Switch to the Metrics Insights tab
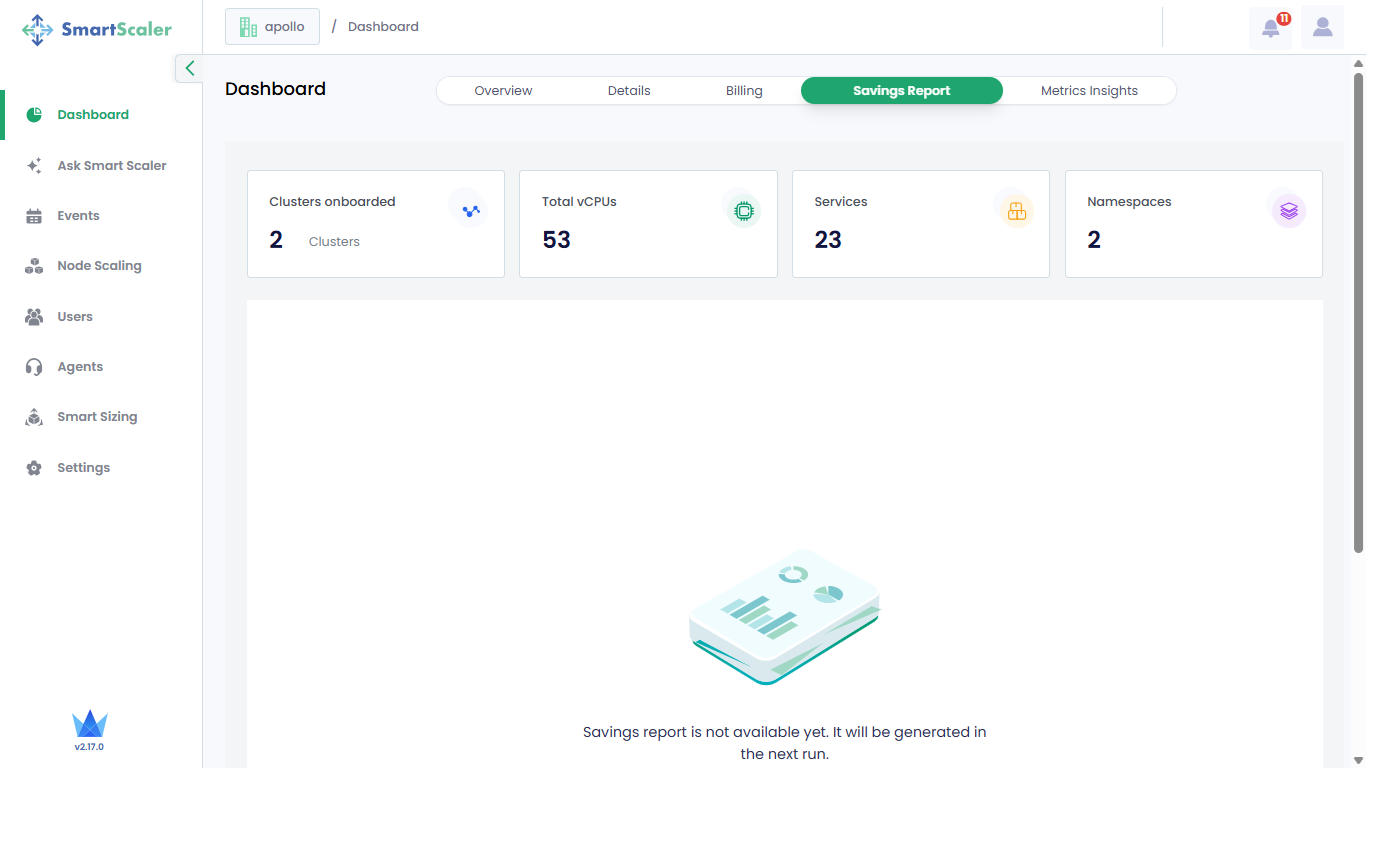The image size is (1381, 854). pyautogui.click(x=1089, y=91)
